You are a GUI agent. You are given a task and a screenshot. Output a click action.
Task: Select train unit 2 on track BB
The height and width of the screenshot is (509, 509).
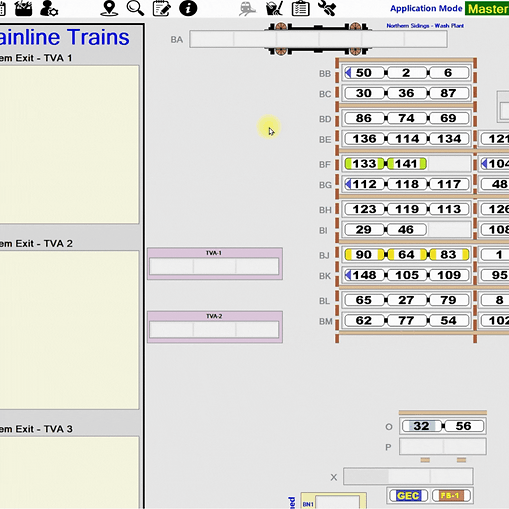(x=406, y=73)
